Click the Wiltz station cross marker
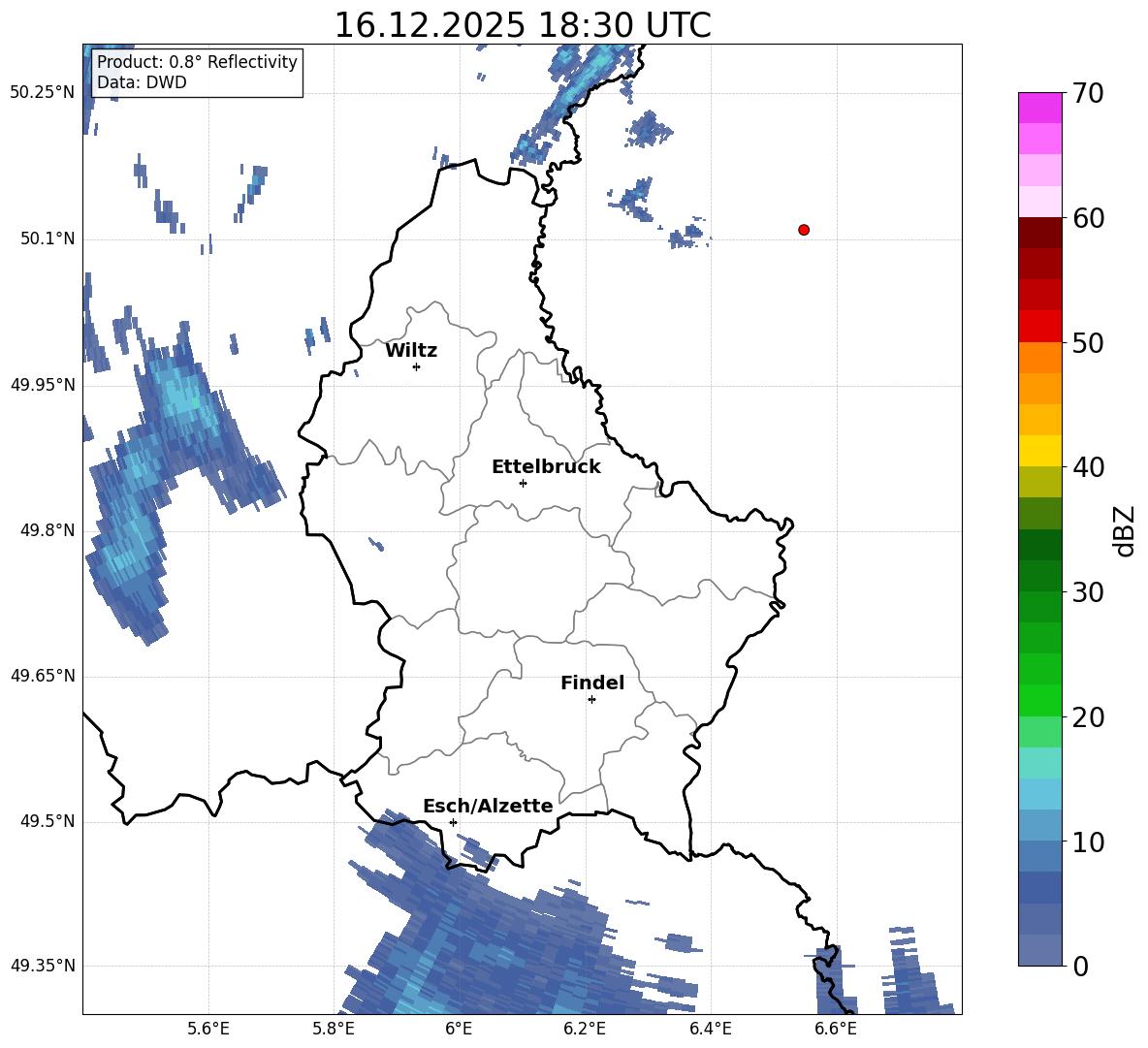Image resolution: width=1148 pixels, height=1048 pixels. coord(417,366)
